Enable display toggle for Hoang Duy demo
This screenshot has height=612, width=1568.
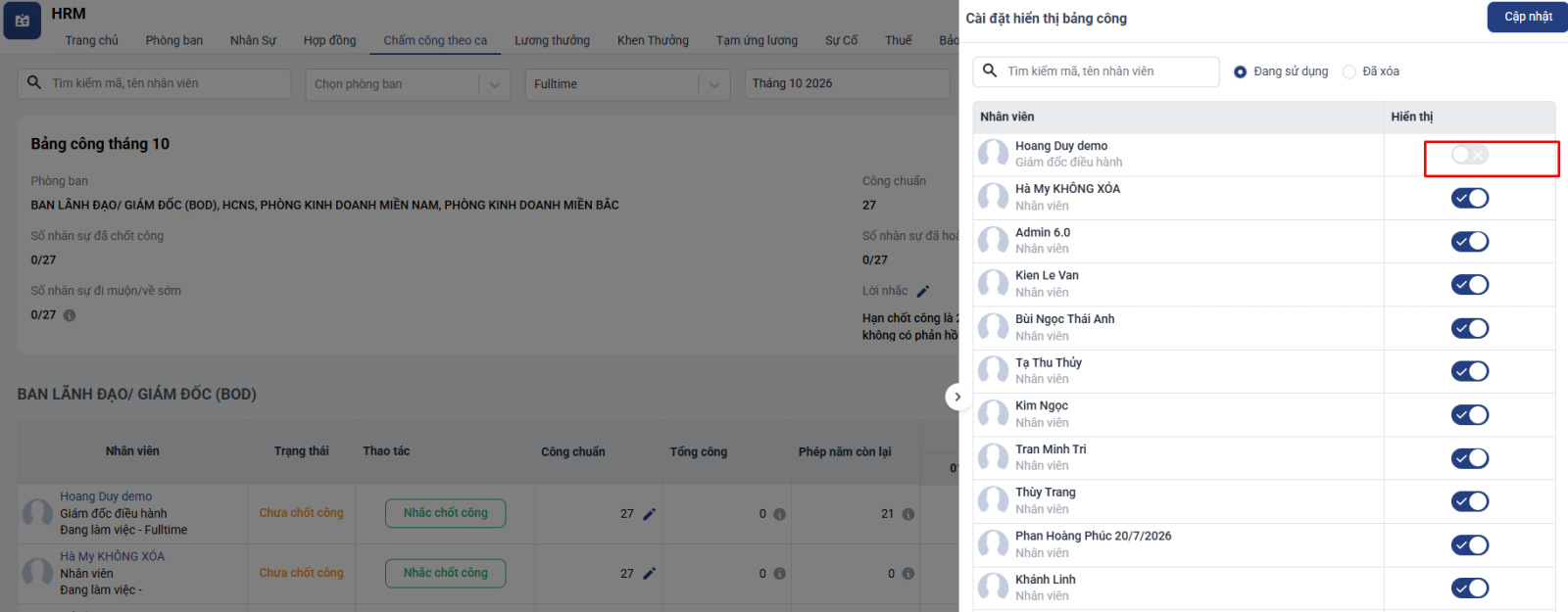pos(1470,155)
